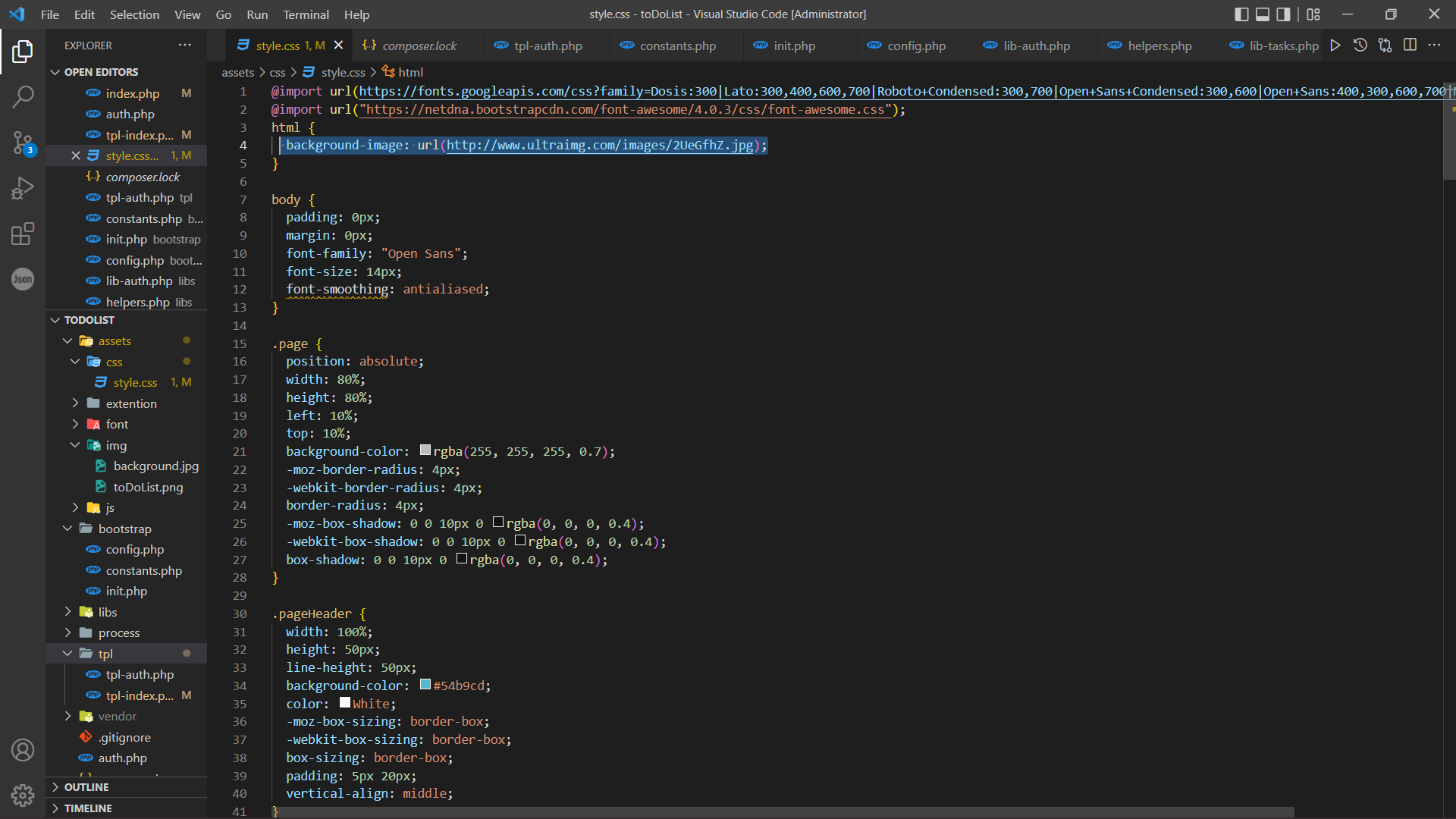Click the VS Code logo icon
Image resolution: width=1456 pixels, height=819 pixels.
pyautogui.click(x=17, y=14)
